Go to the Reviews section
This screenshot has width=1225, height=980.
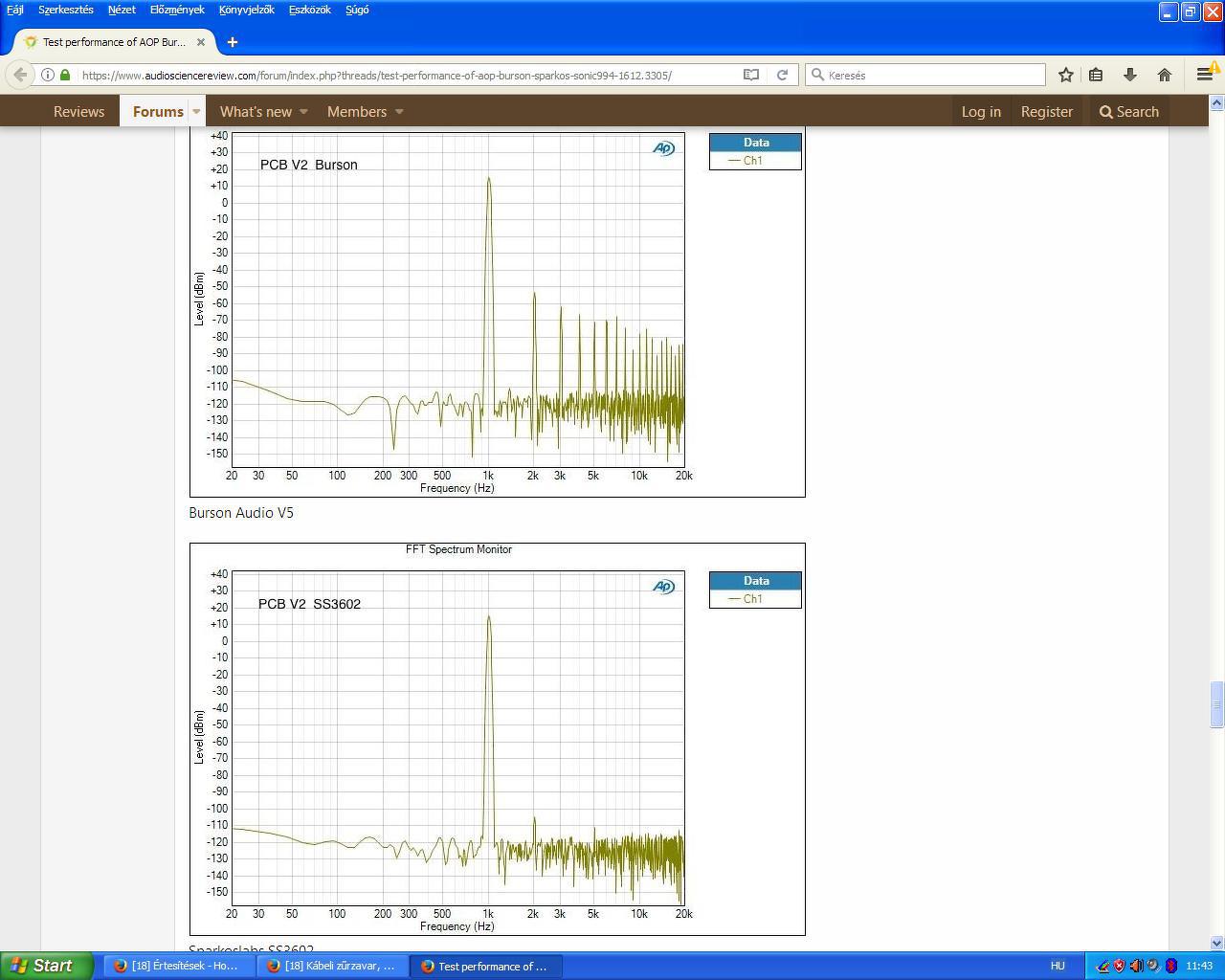point(78,112)
